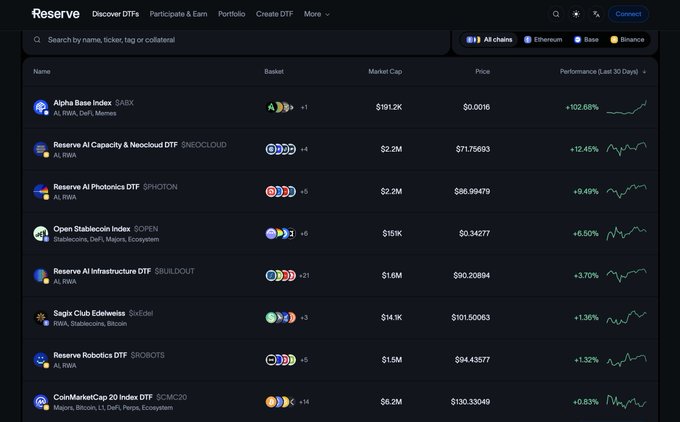This screenshot has width=680, height=422.
Task: Open Reserve Robotics DTF link
Action: 90,355
